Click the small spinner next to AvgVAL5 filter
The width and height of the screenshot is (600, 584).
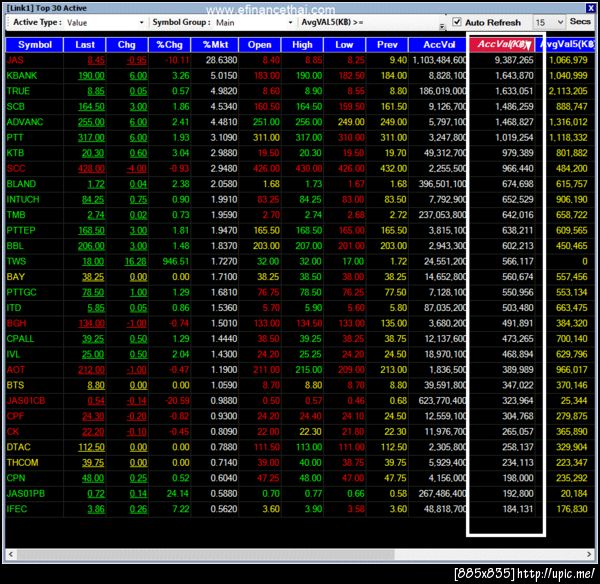coord(442,26)
